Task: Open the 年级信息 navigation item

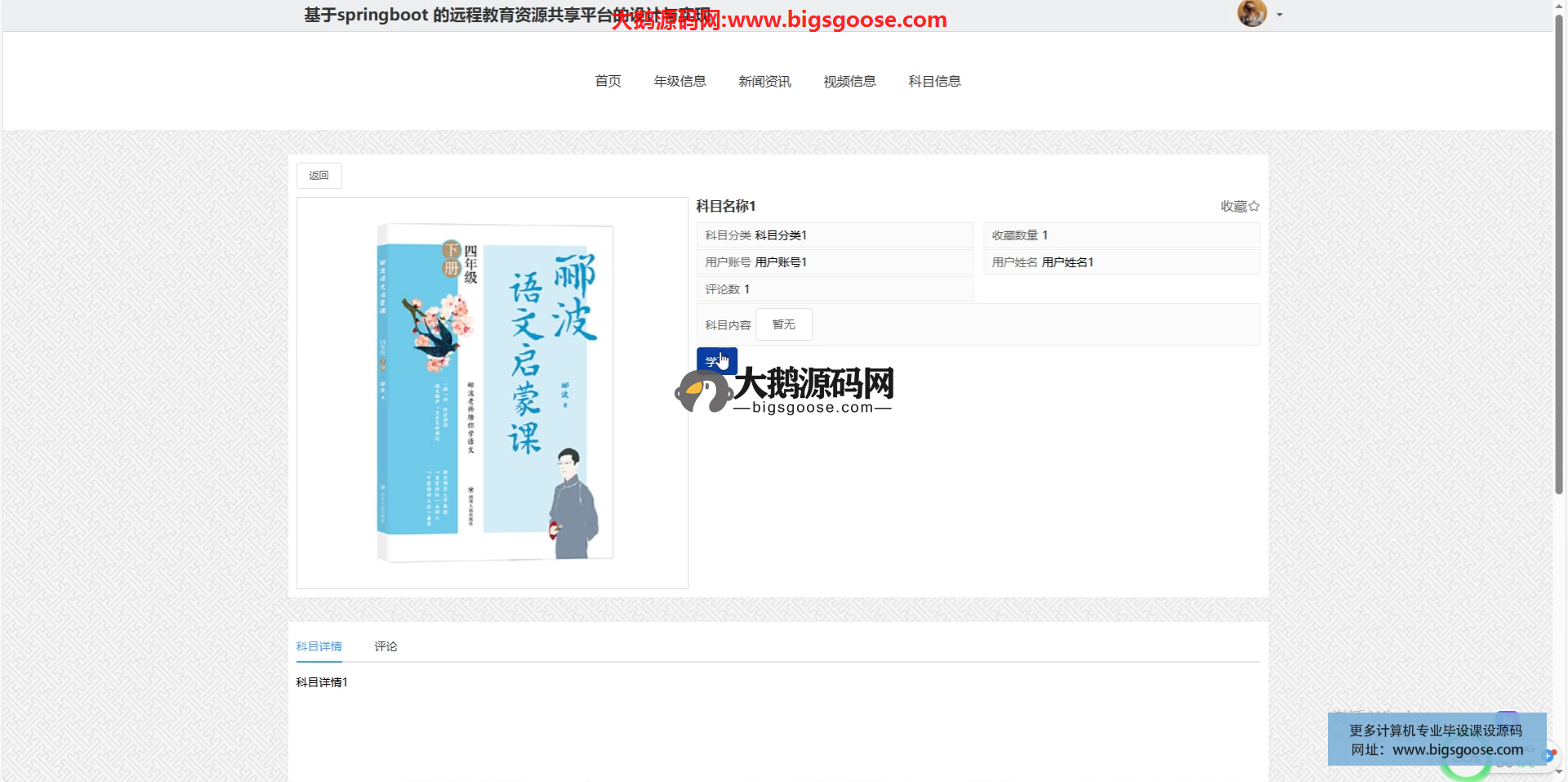Action: coord(679,81)
